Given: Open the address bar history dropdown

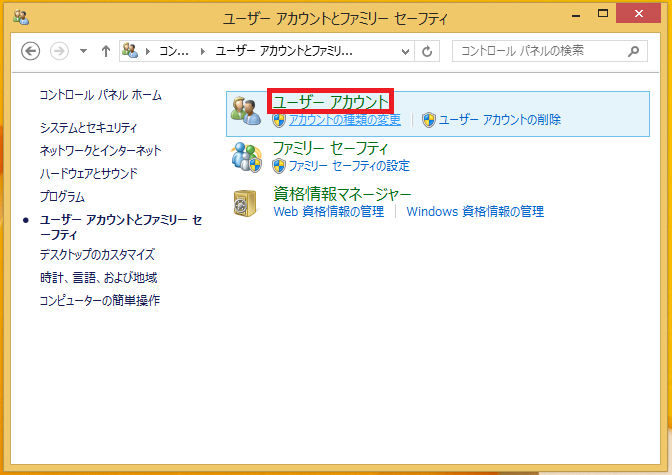Looking at the screenshot, I should 405,52.
